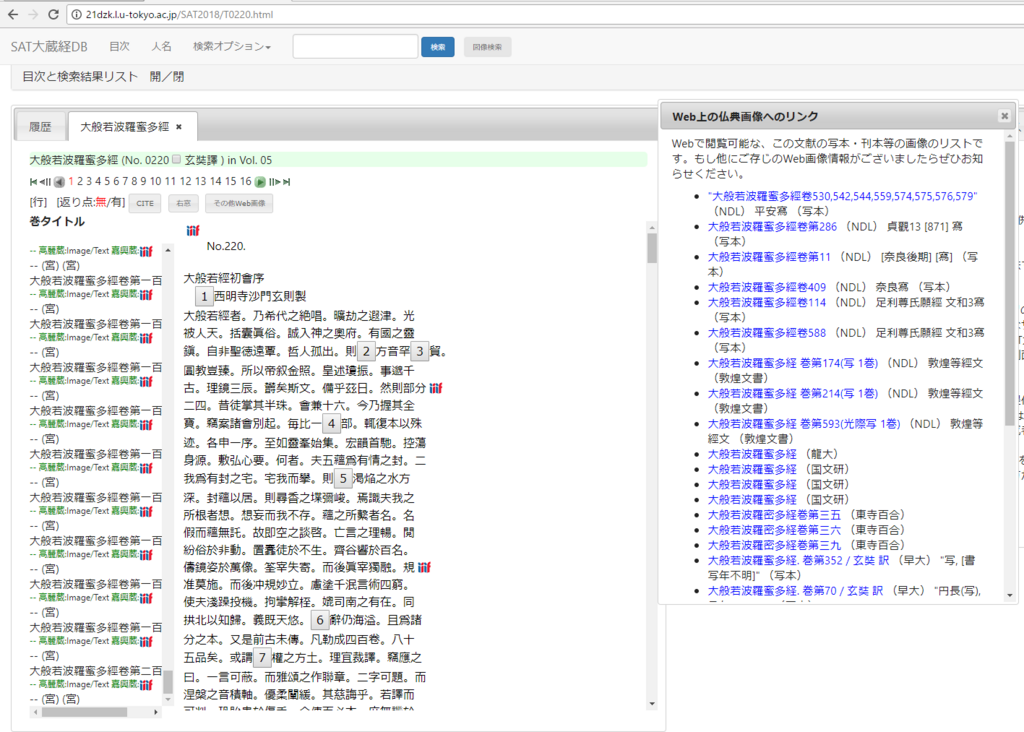Click the ◀|| skip-back pagination icon
Screen dimensions: 1024x732
(x=45, y=182)
